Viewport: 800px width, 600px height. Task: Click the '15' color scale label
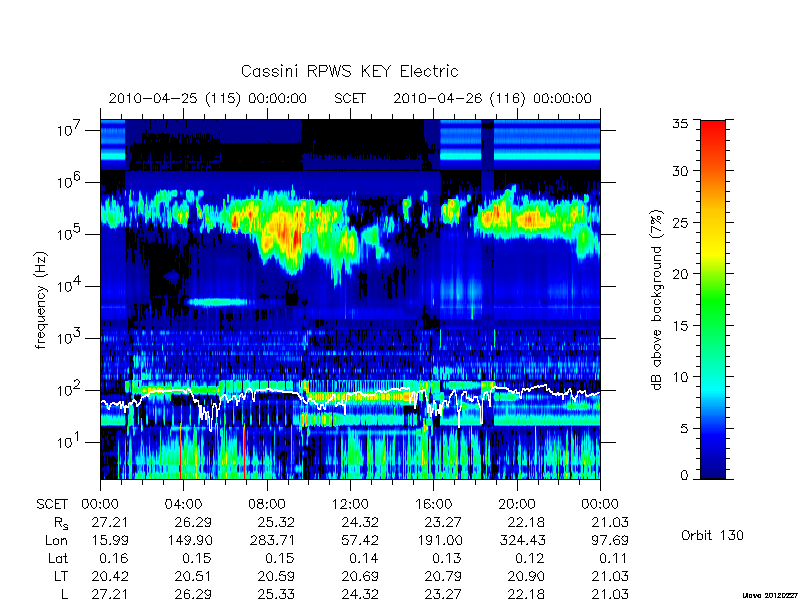click(680, 326)
